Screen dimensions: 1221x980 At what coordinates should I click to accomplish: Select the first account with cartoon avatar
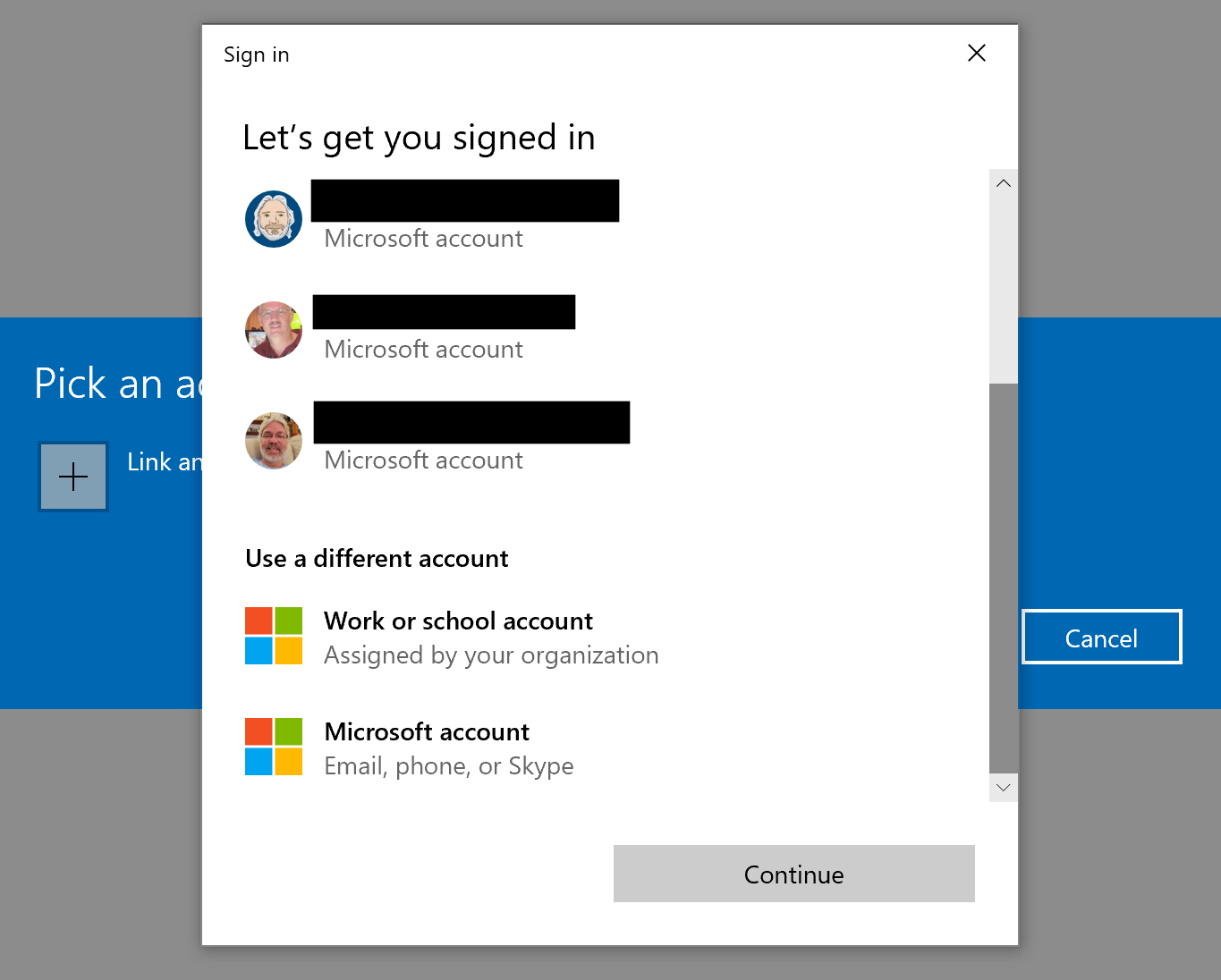click(x=274, y=219)
